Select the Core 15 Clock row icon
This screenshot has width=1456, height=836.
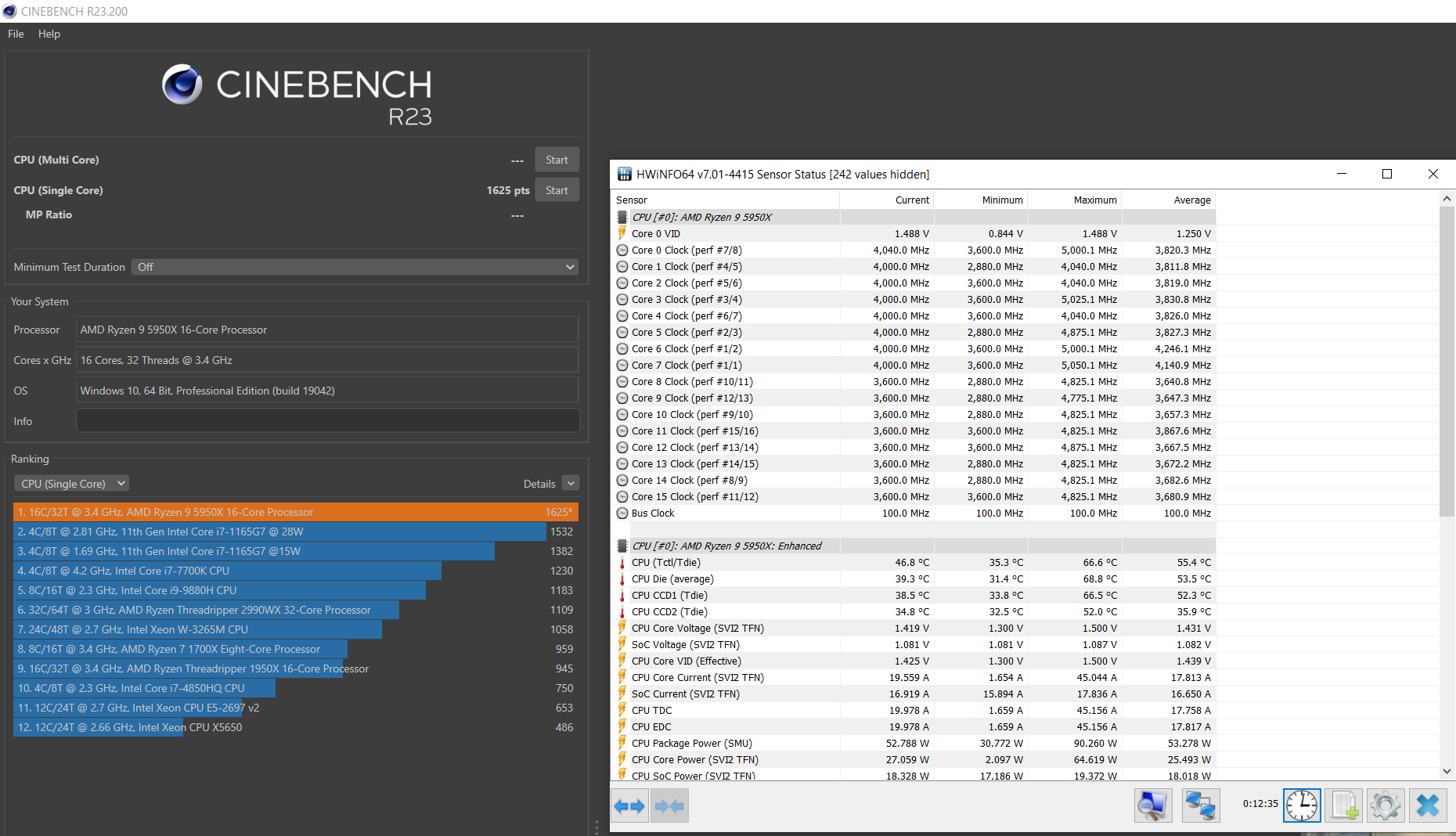pos(622,496)
